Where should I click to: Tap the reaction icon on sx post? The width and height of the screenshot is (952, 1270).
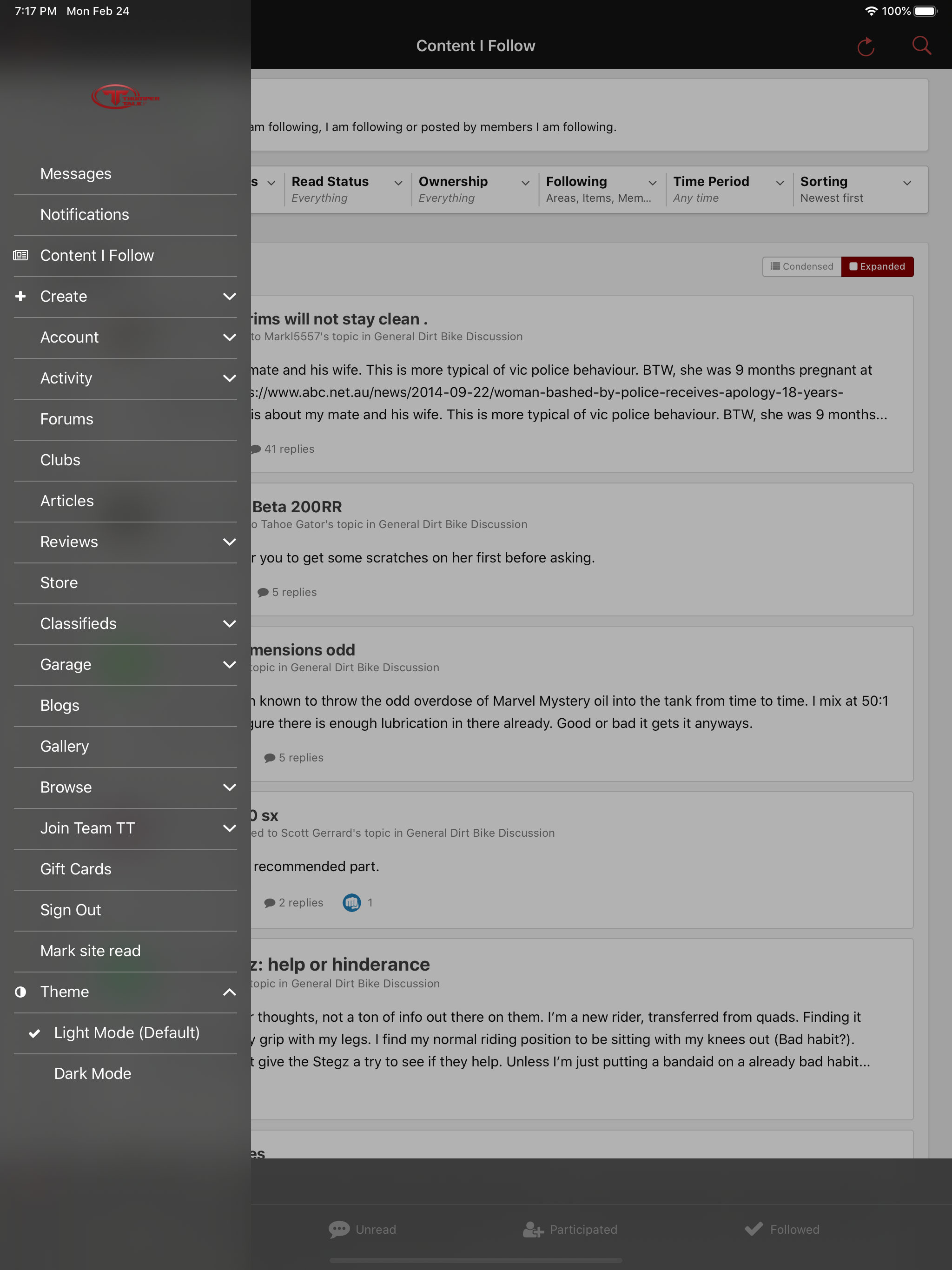tap(351, 903)
